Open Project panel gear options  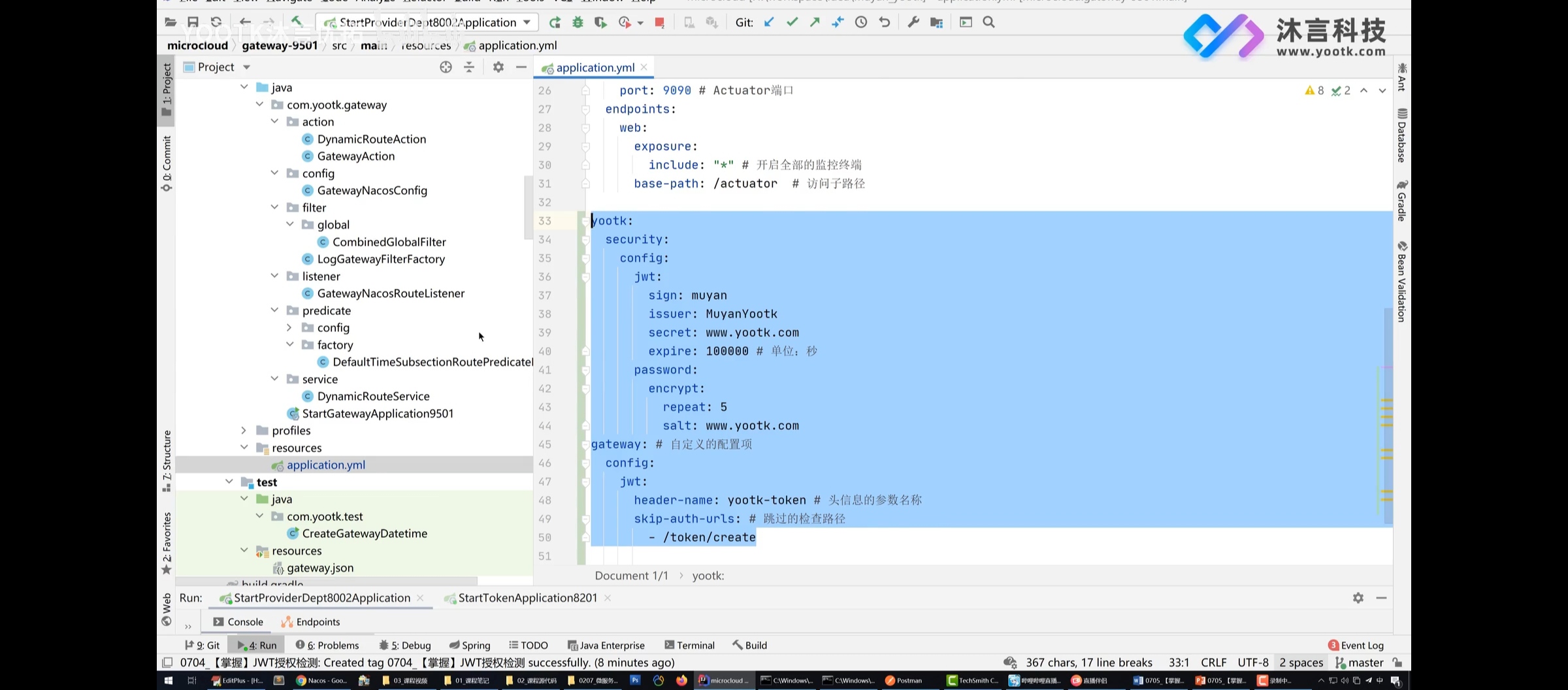tap(498, 67)
